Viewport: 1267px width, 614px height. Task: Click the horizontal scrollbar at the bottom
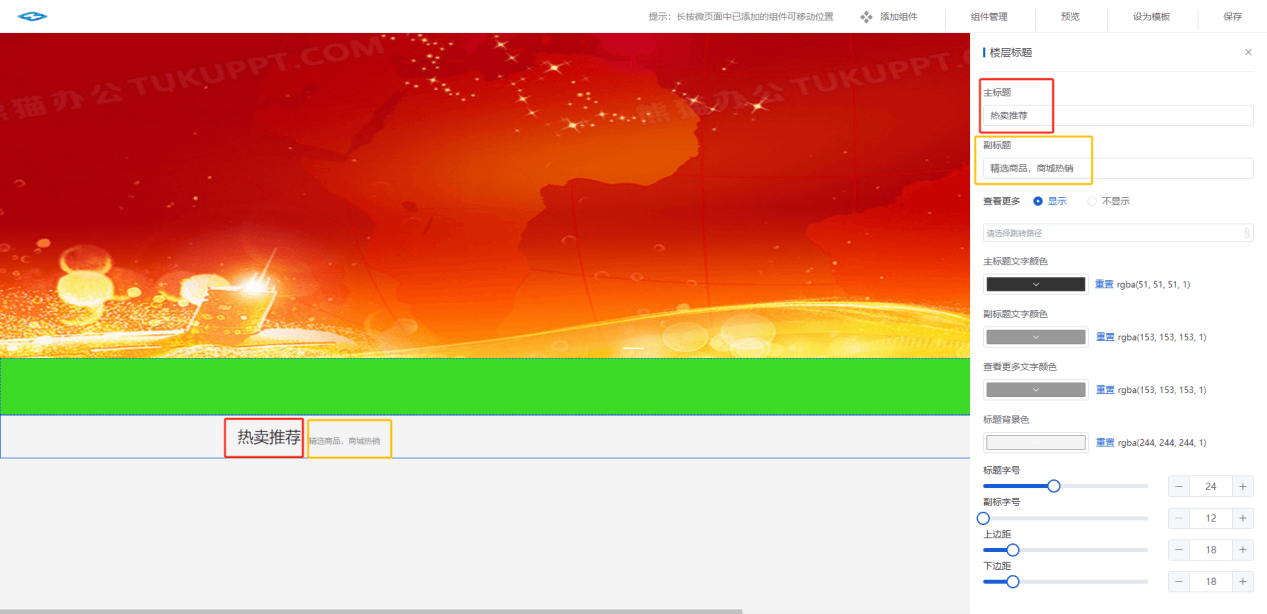(371, 611)
